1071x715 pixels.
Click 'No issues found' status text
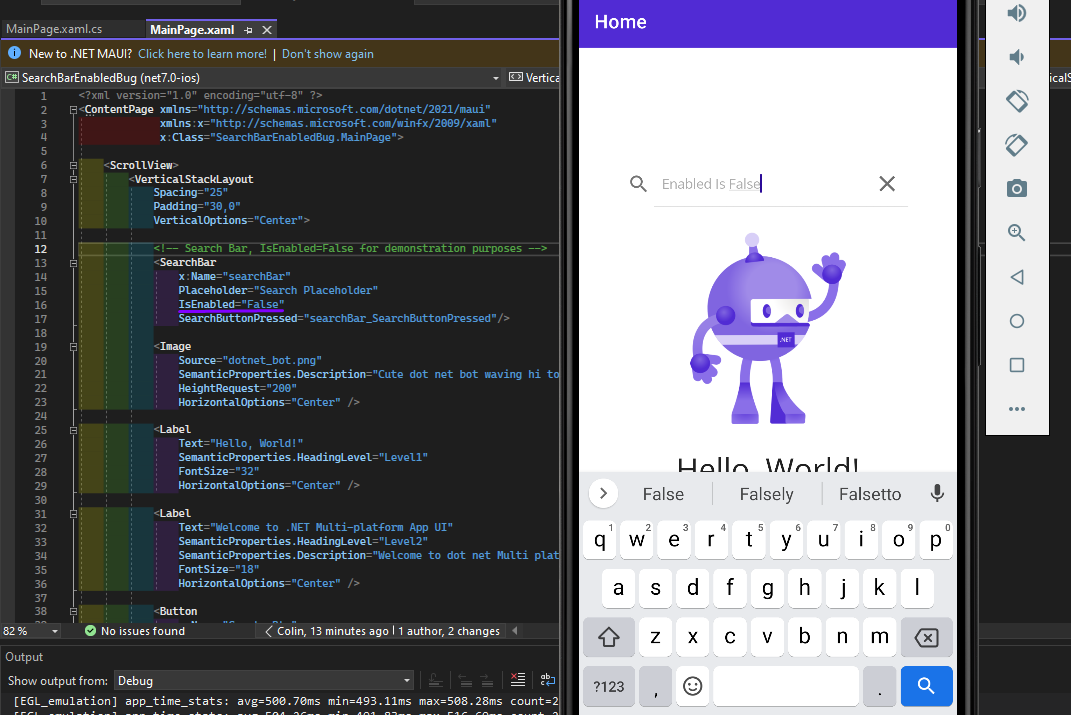pos(143,631)
